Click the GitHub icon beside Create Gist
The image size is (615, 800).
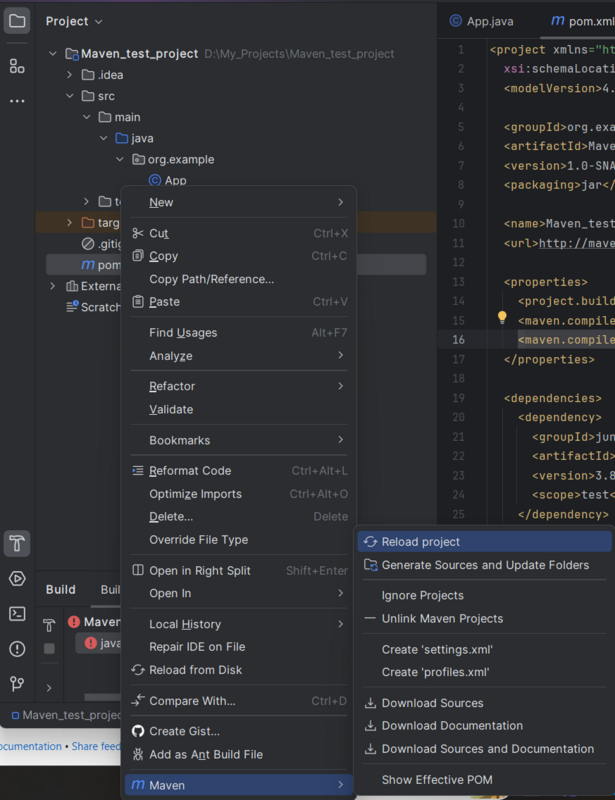(138, 731)
